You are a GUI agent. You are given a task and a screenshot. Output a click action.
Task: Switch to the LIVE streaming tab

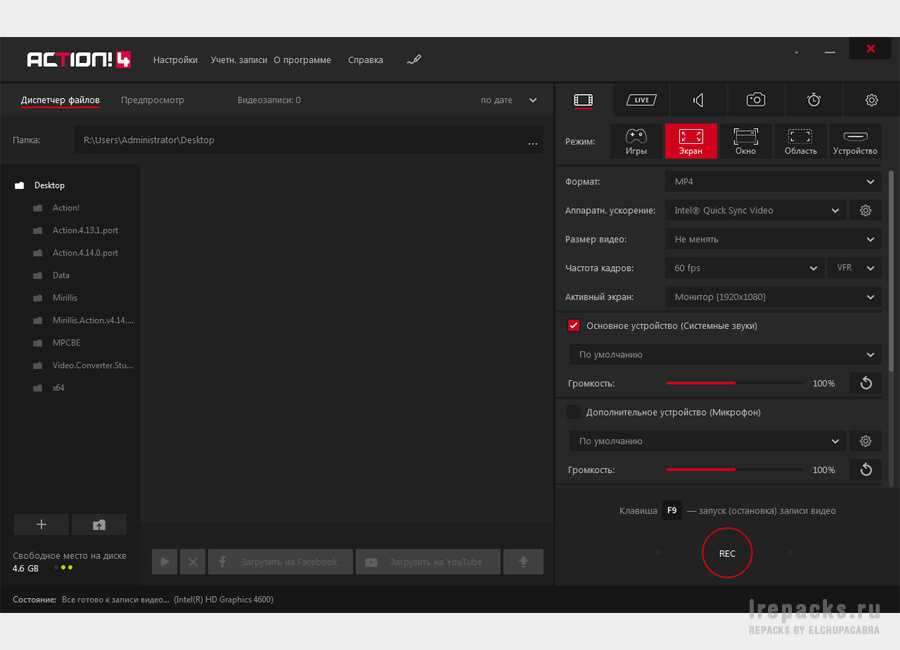coord(641,100)
